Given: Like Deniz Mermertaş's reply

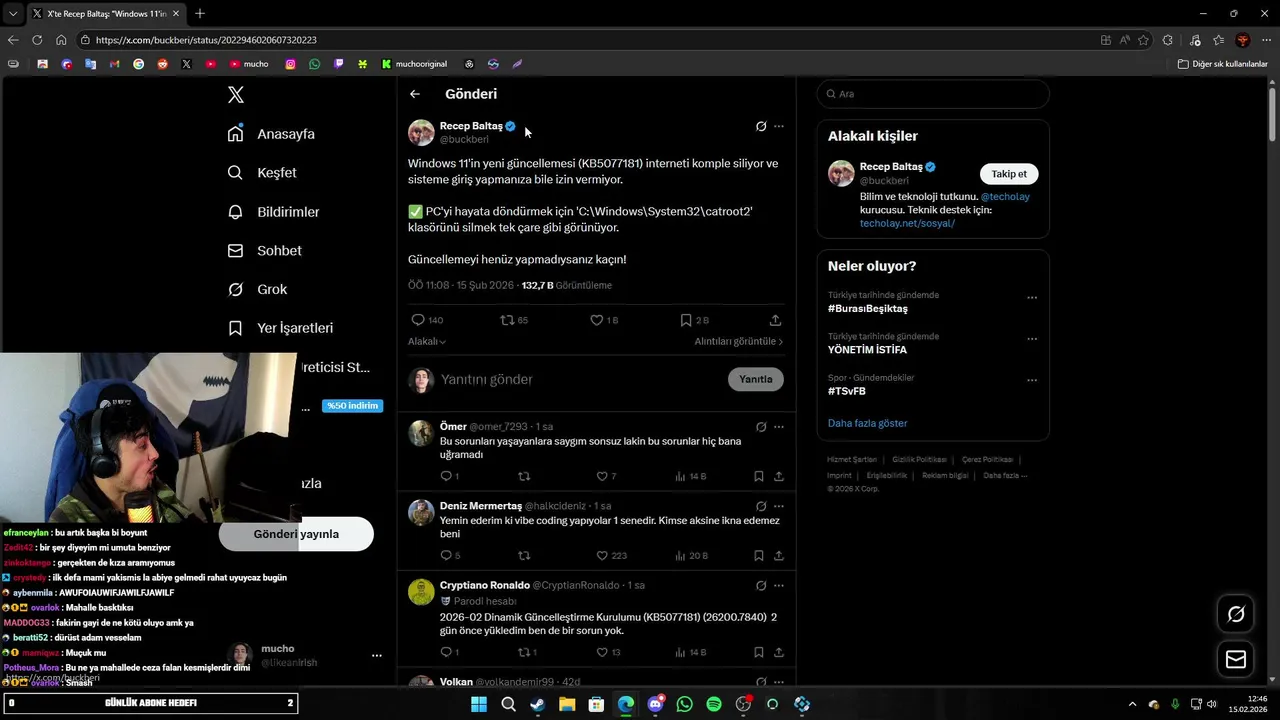Looking at the screenshot, I should pyautogui.click(x=611, y=556).
